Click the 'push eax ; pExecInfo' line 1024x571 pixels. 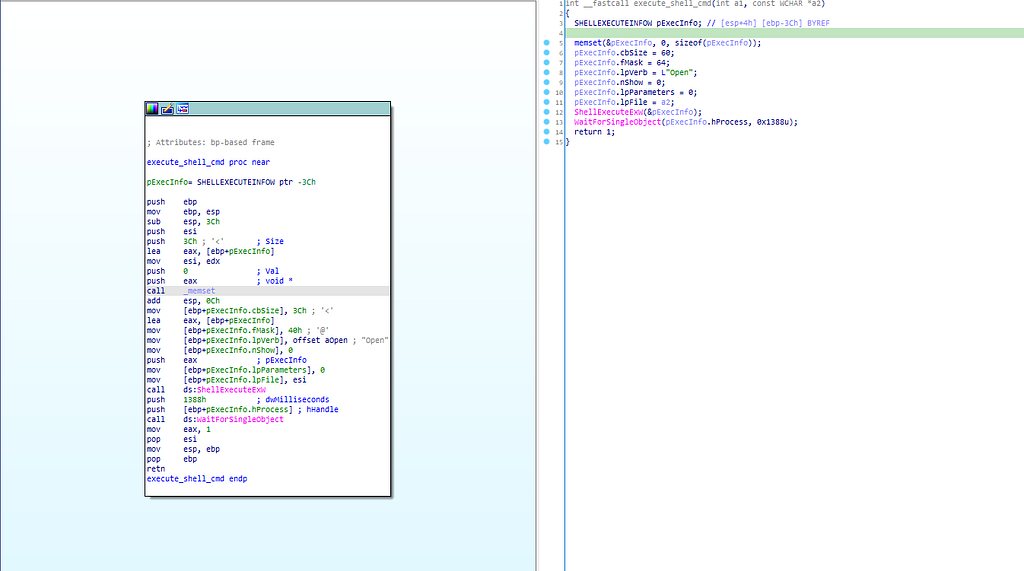coord(226,360)
